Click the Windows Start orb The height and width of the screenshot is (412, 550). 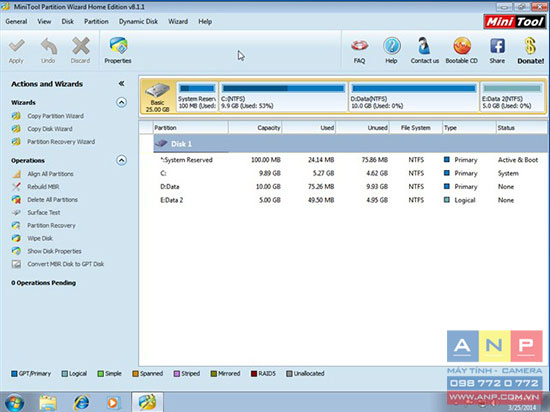(15, 402)
